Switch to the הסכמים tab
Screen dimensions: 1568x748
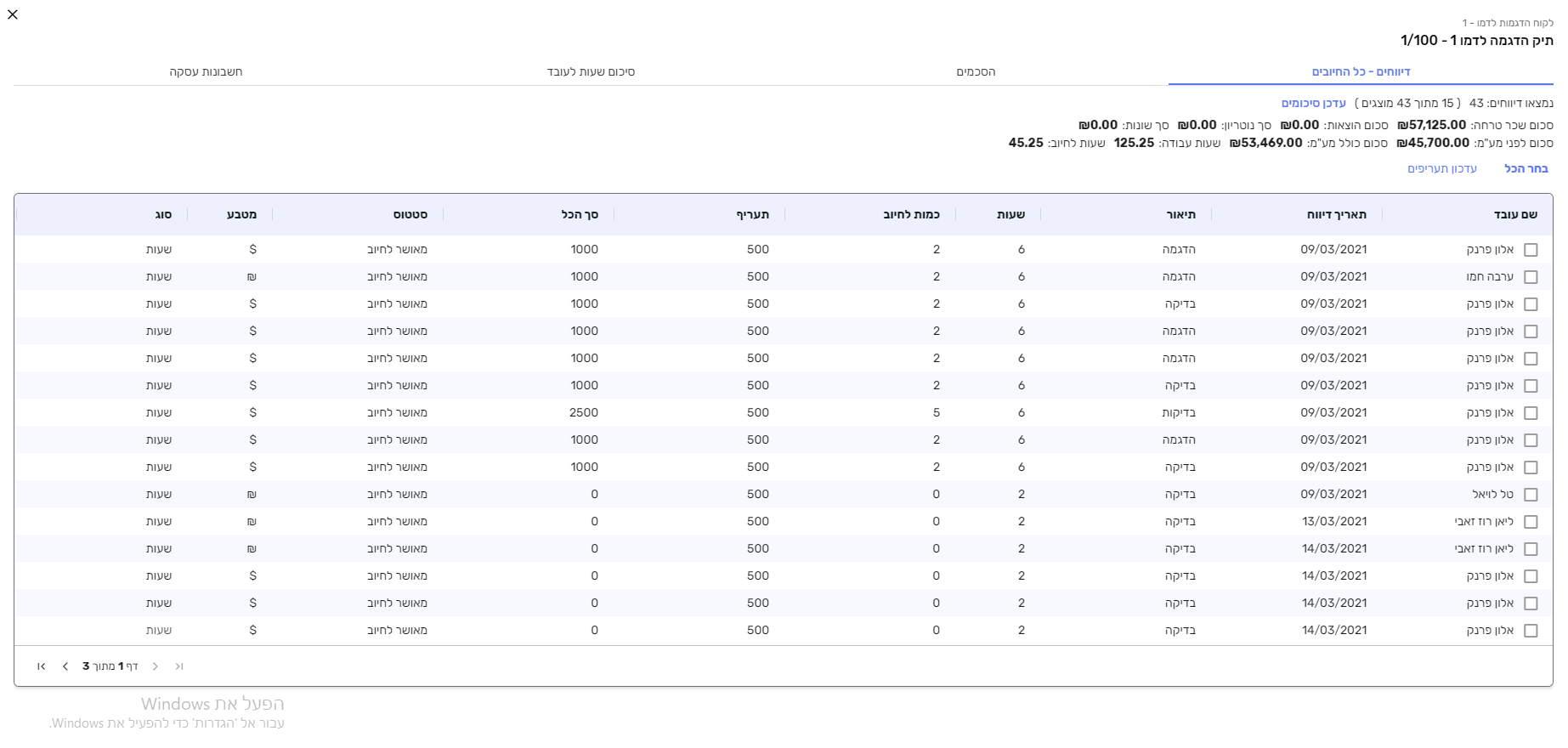pyautogui.click(x=976, y=72)
